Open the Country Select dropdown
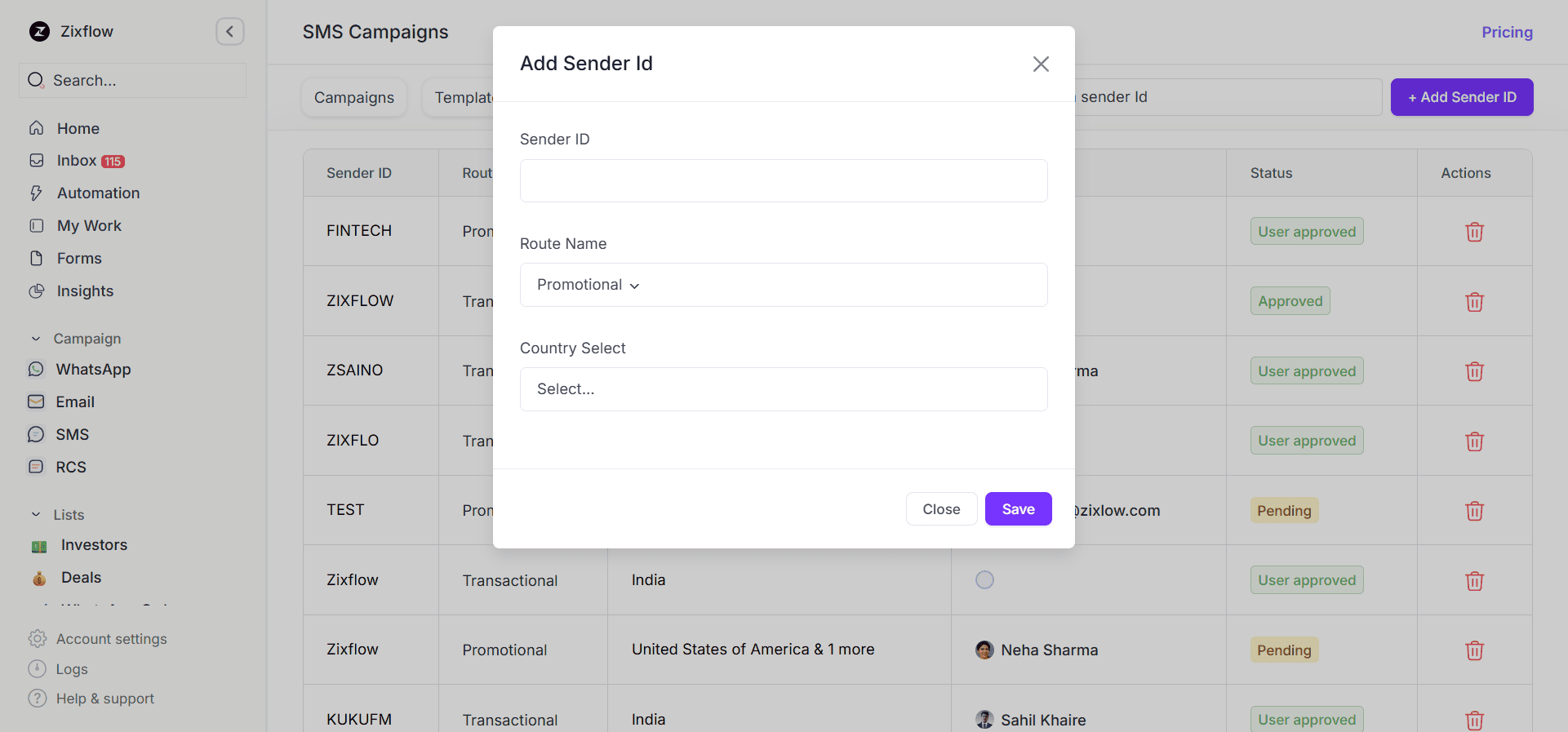The height and width of the screenshot is (732, 1568). tap(783, 389)
